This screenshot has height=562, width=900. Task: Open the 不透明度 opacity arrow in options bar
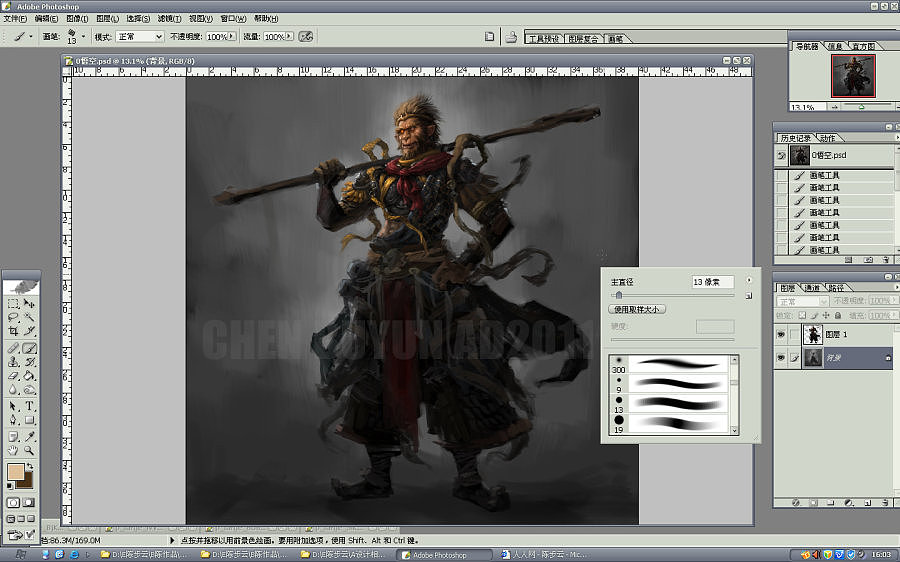click(x=232, y=36)
